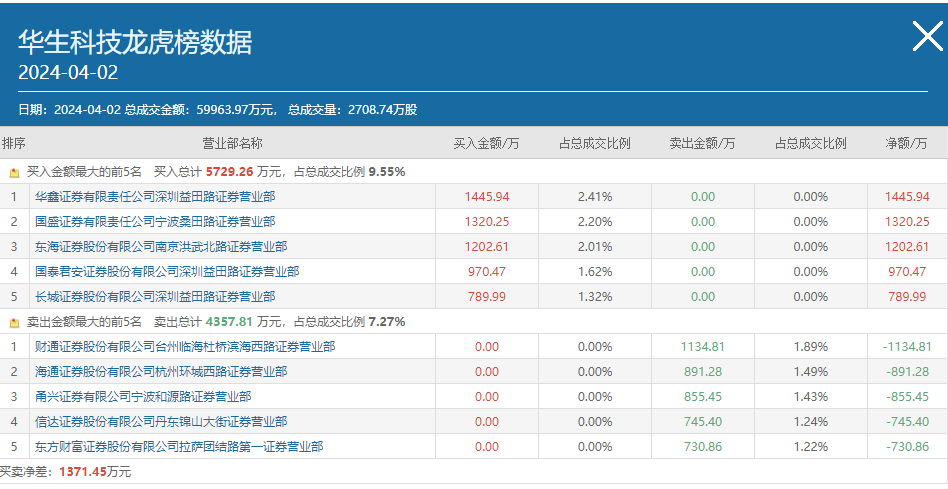This screenshot has height=489, width=948.
Task: Open 东海证券股份有限公司南京洪武北路证券营业部 link
Action: click(x=161, y=247)
